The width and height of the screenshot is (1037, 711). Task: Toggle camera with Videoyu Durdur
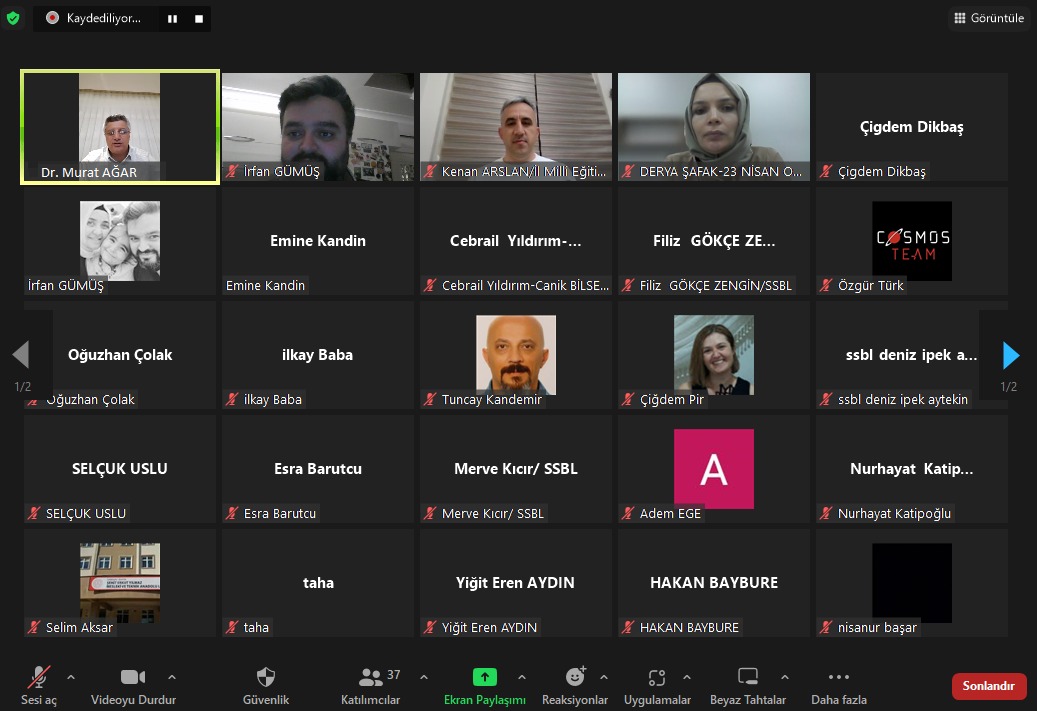(x=133, y=686)
